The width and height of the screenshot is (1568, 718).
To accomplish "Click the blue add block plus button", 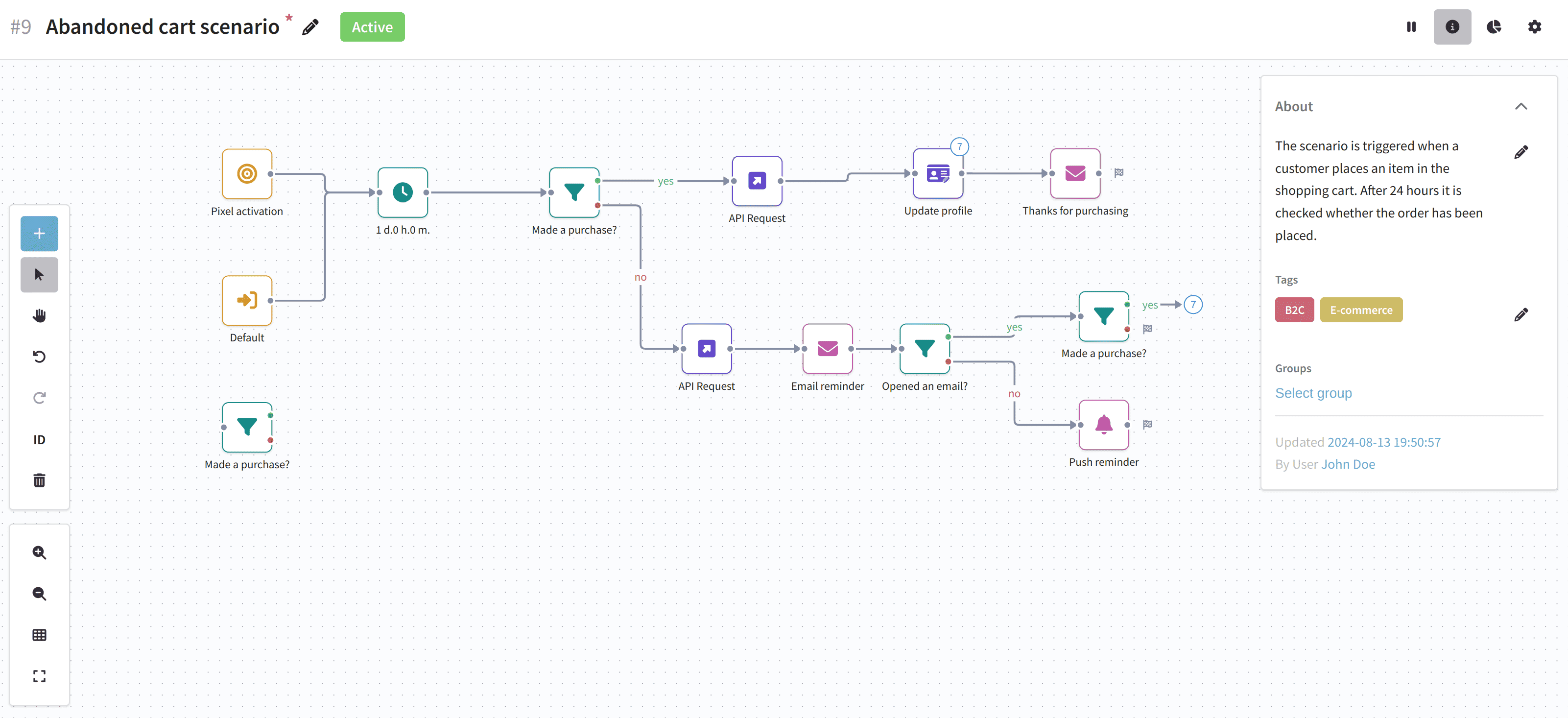I will click(x=39, y=233).
